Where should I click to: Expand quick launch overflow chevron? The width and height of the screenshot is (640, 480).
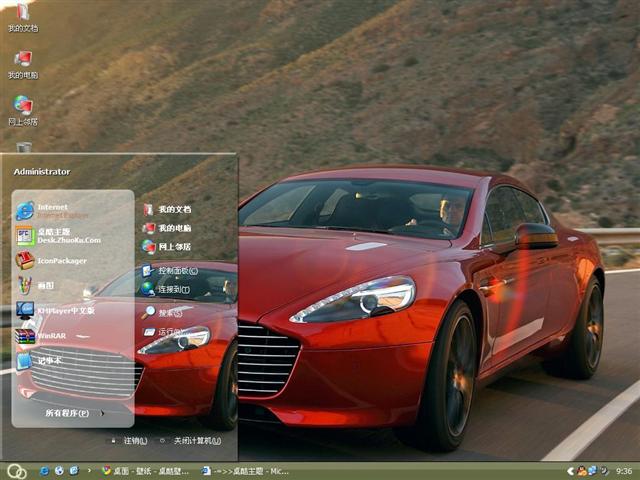tap(89, 471)
